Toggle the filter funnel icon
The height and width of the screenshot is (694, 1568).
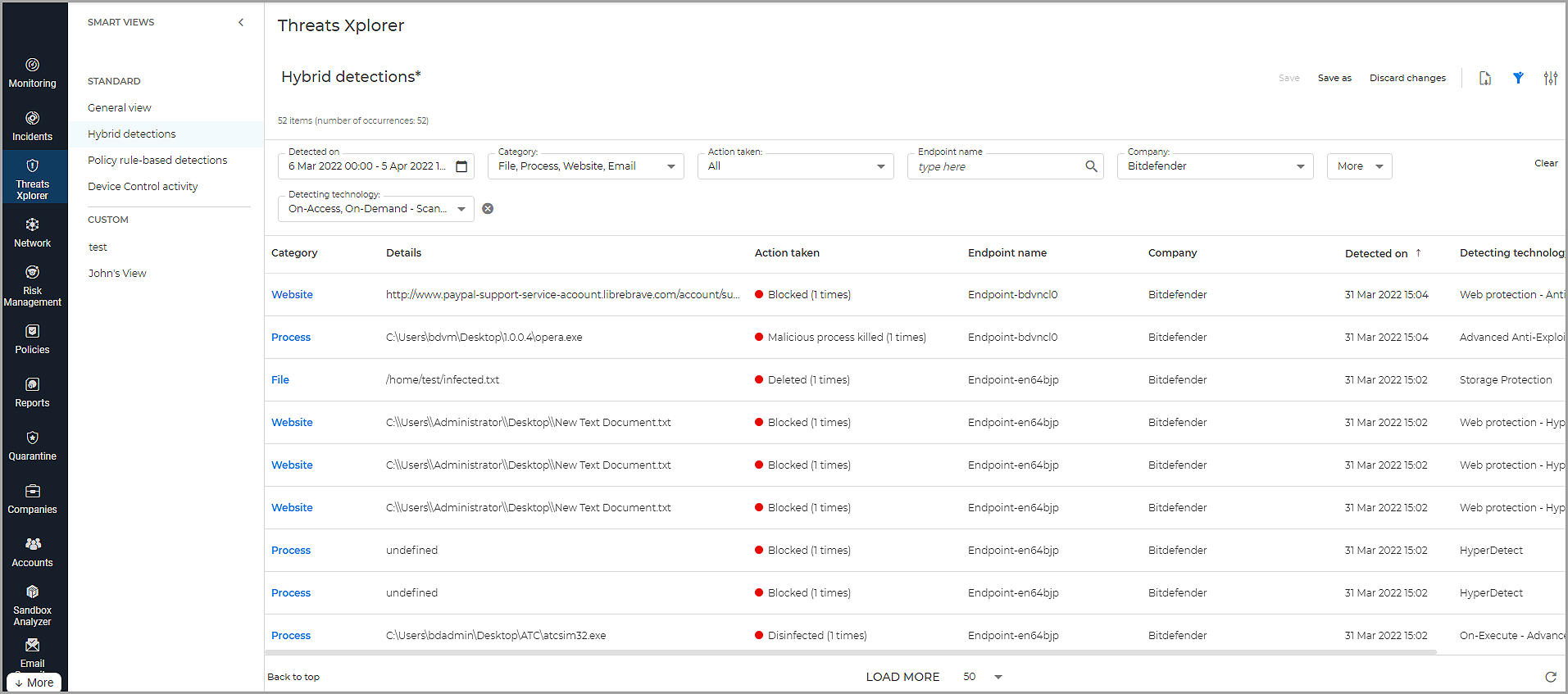(1518, 78)
